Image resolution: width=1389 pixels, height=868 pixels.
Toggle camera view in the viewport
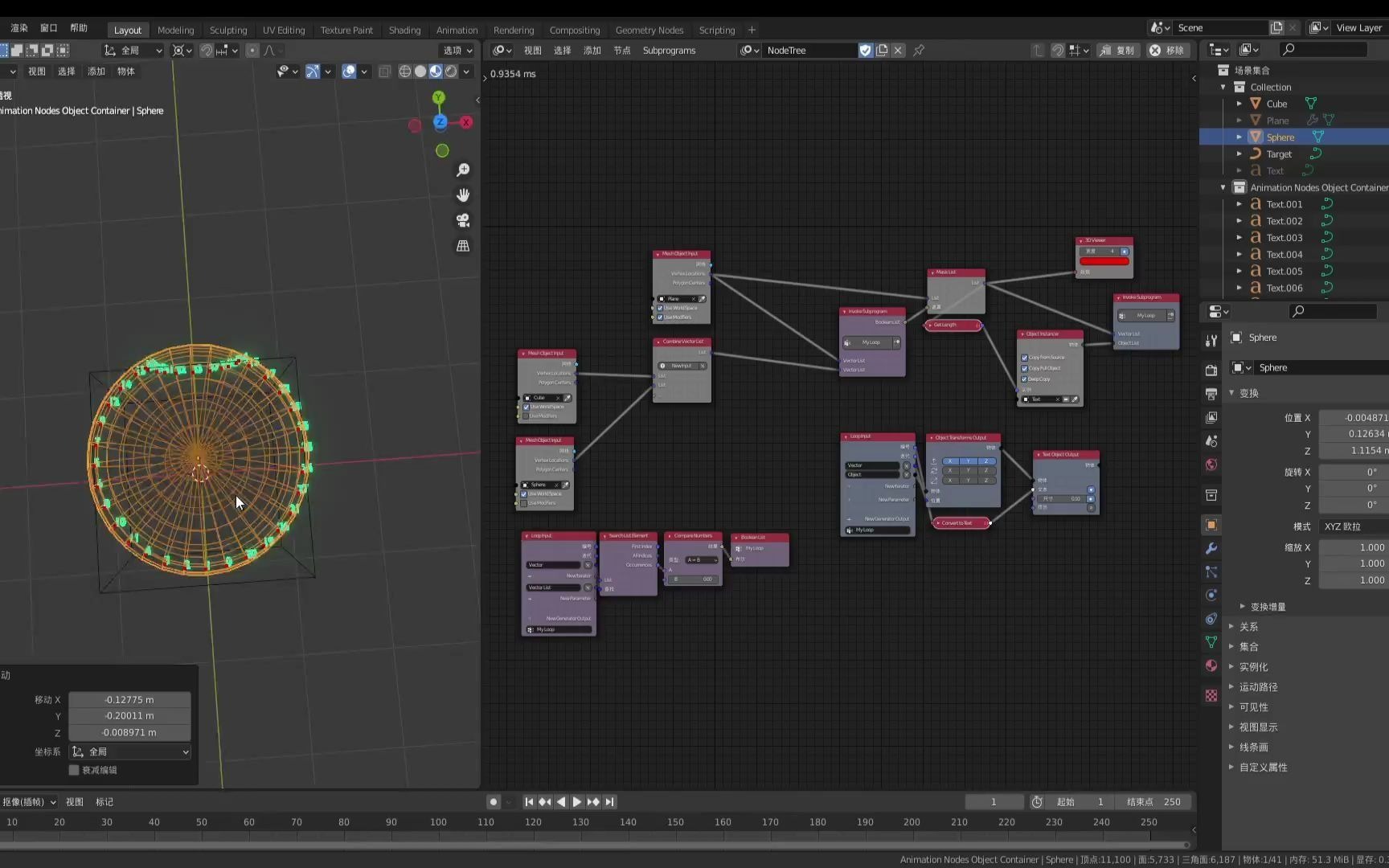pyautogui.click(x=463, y=220)
